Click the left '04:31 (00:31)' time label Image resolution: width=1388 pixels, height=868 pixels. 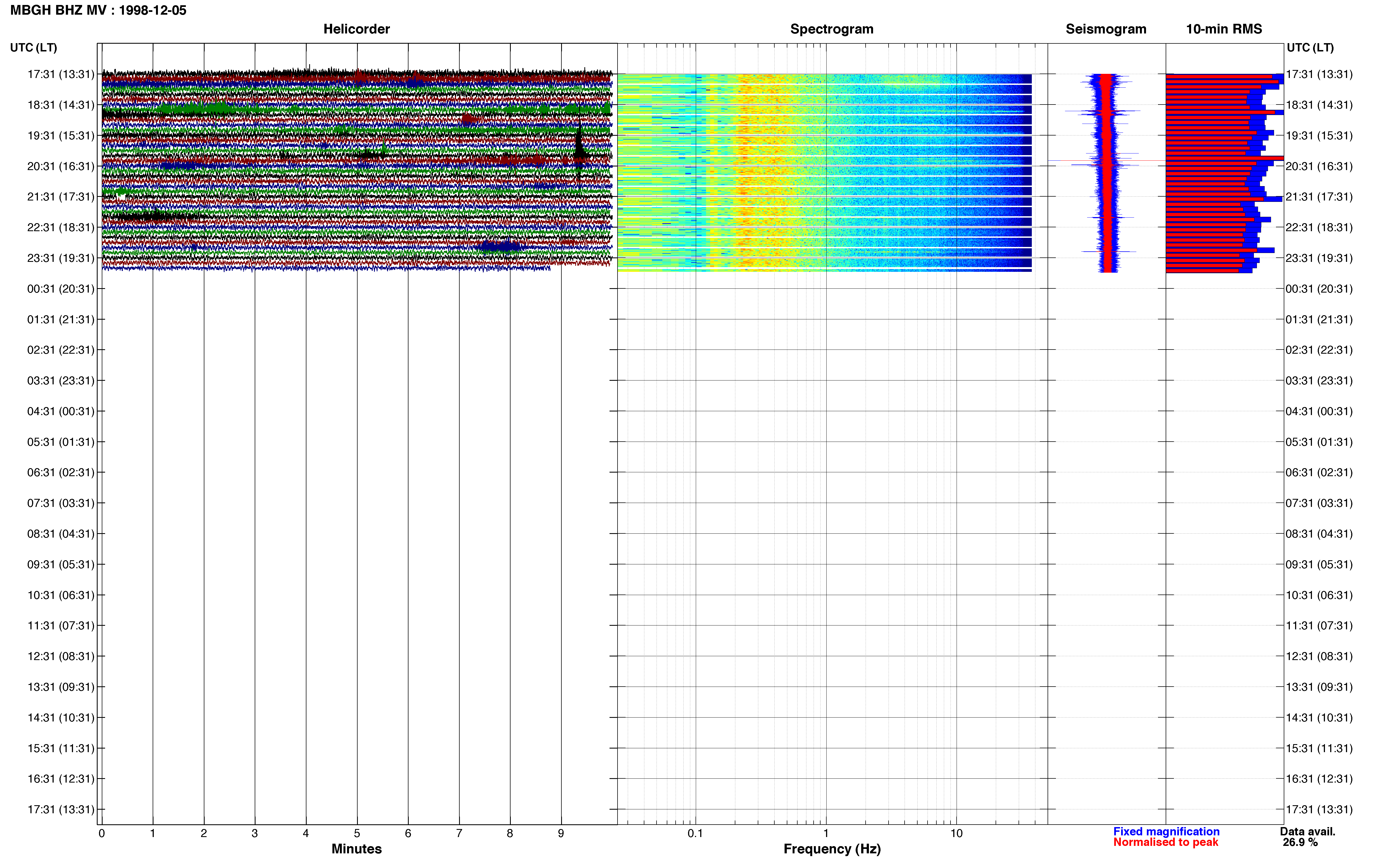pos(61,411)
